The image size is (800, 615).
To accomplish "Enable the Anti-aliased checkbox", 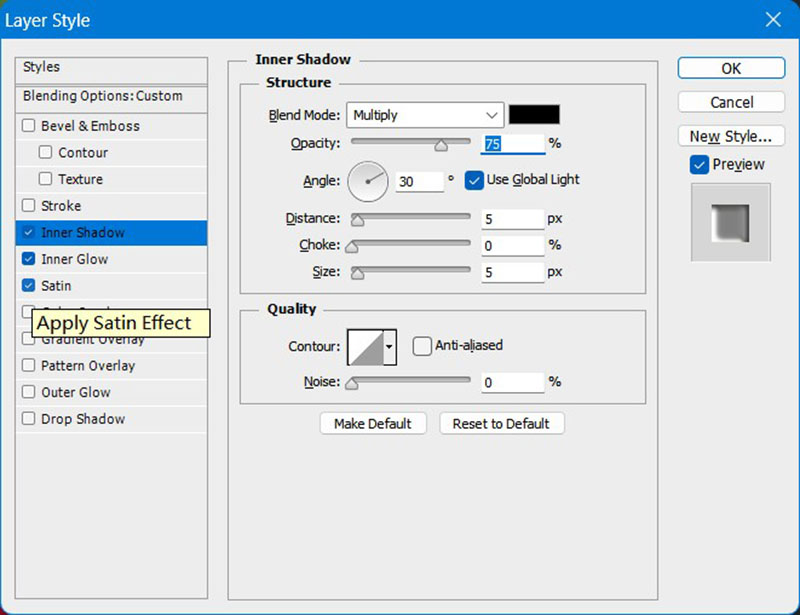I will point(422,346).
